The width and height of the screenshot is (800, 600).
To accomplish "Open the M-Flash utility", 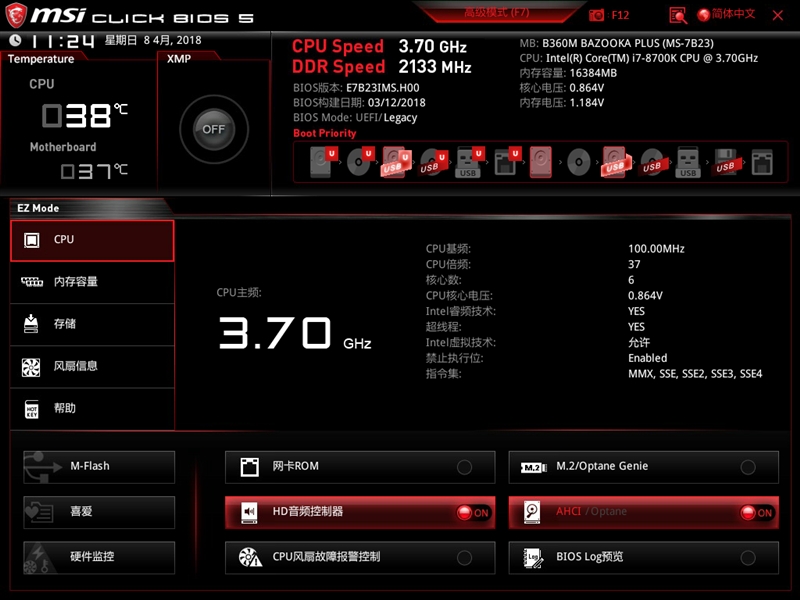I will pyautogui.click(x=98, y=466).
